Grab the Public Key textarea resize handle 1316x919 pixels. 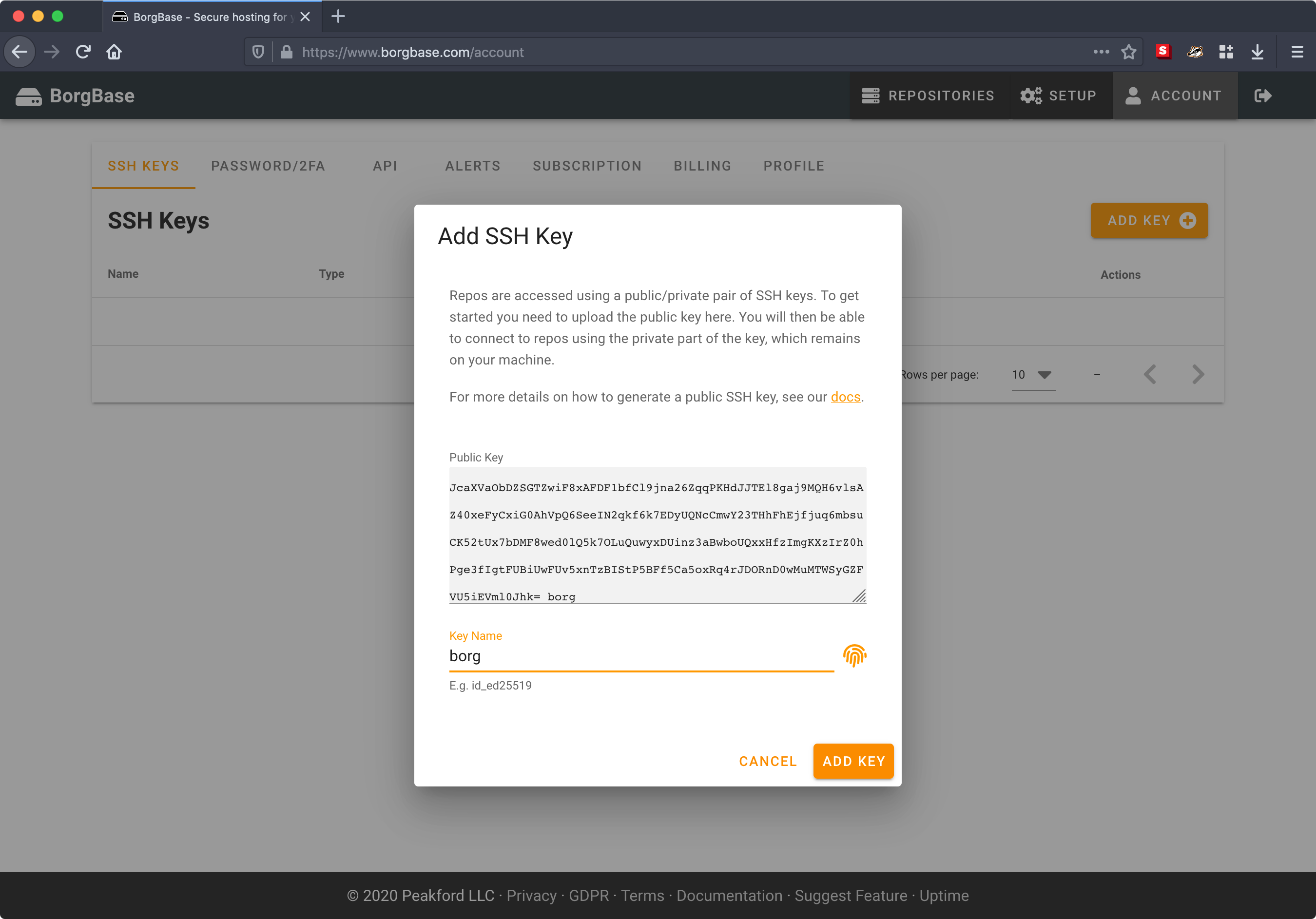click(859, 596)
